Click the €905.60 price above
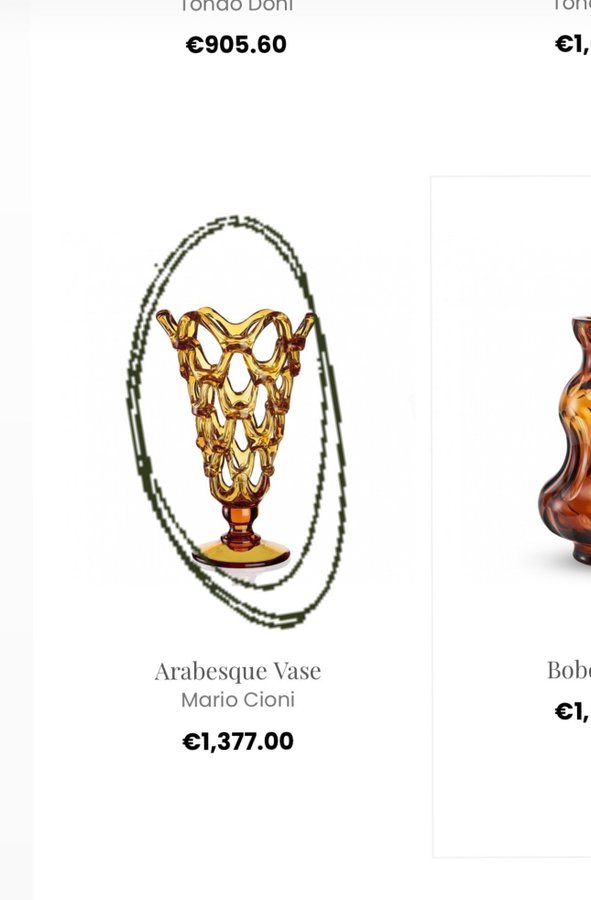The height and width of the screenshot is (900, 591). (236, 44)
